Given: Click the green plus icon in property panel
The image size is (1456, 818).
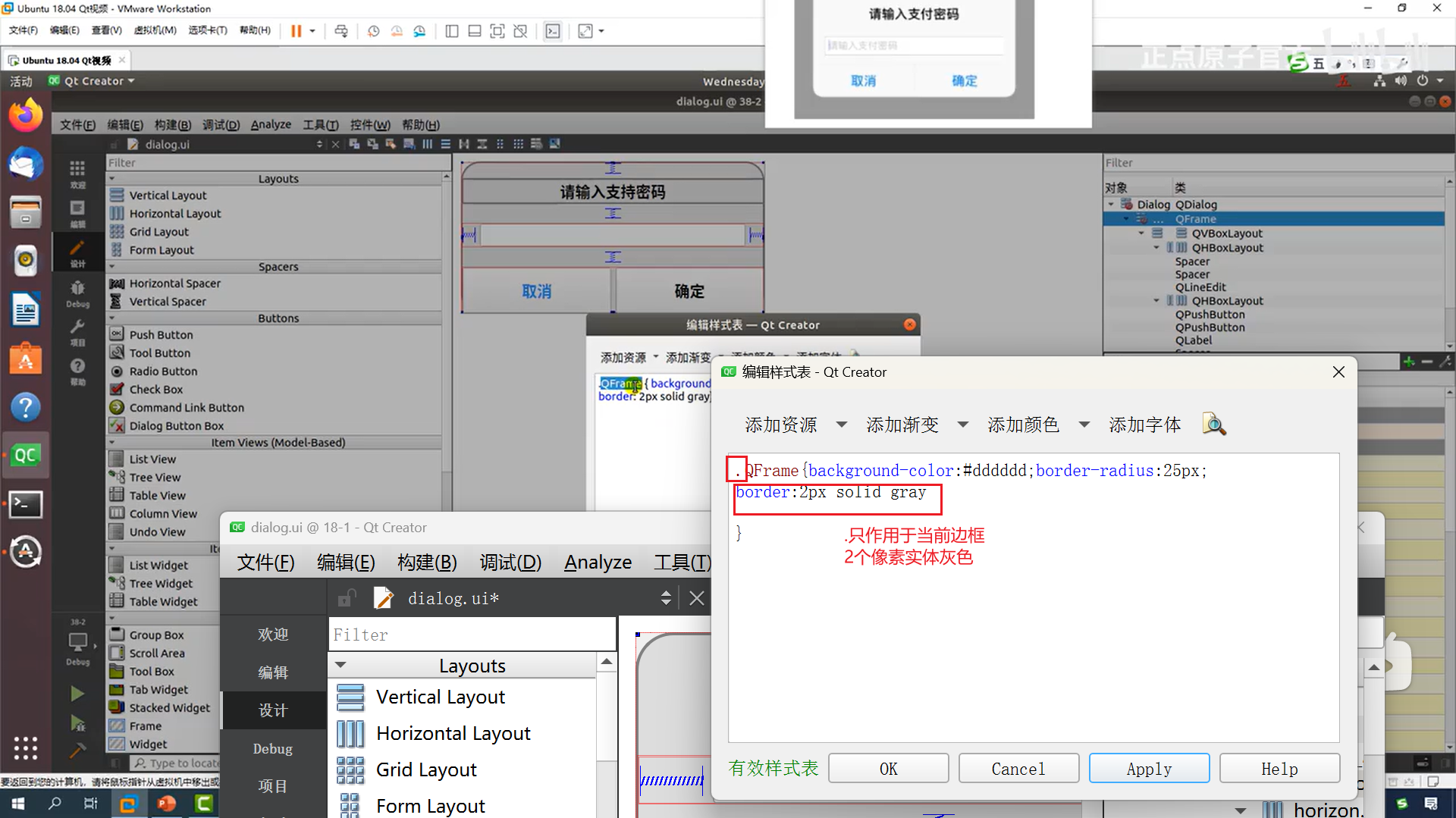Looking at the screenshot, I should 1408,362.
